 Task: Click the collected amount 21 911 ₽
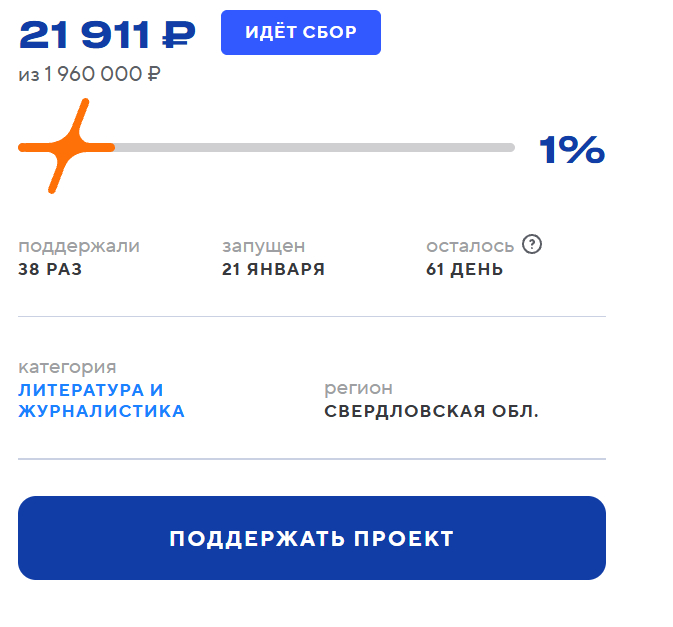point(108,35)
